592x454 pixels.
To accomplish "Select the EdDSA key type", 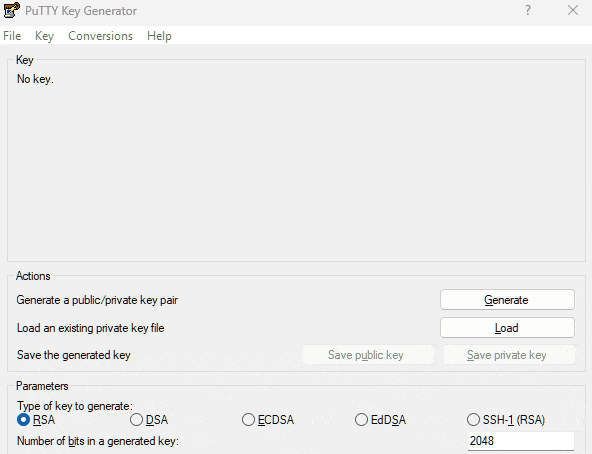I will [x=380, y=420].
